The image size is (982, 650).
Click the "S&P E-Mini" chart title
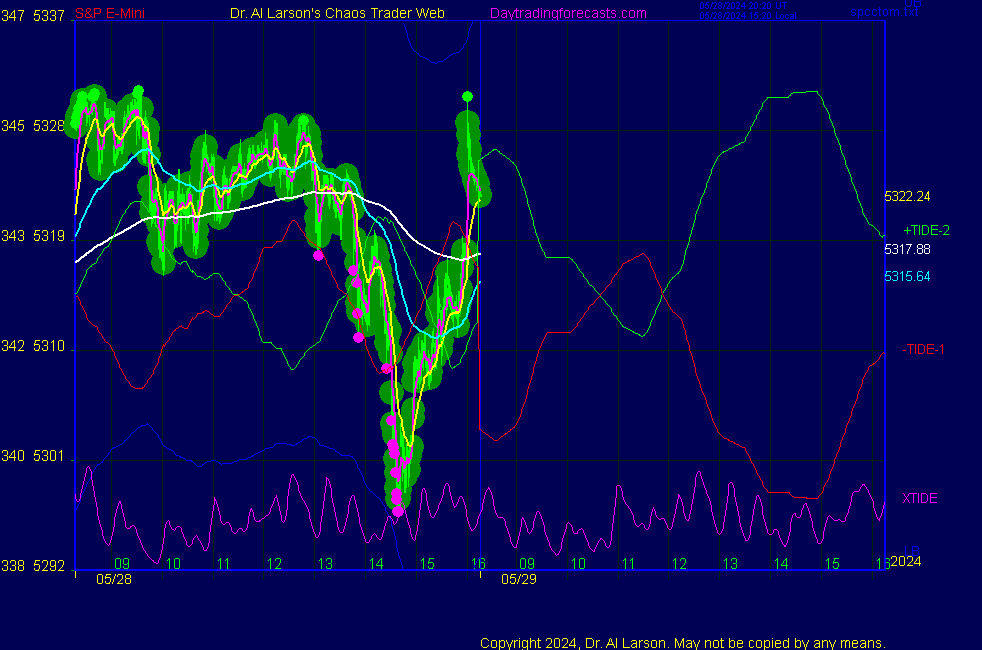click(x=110, y=13)
